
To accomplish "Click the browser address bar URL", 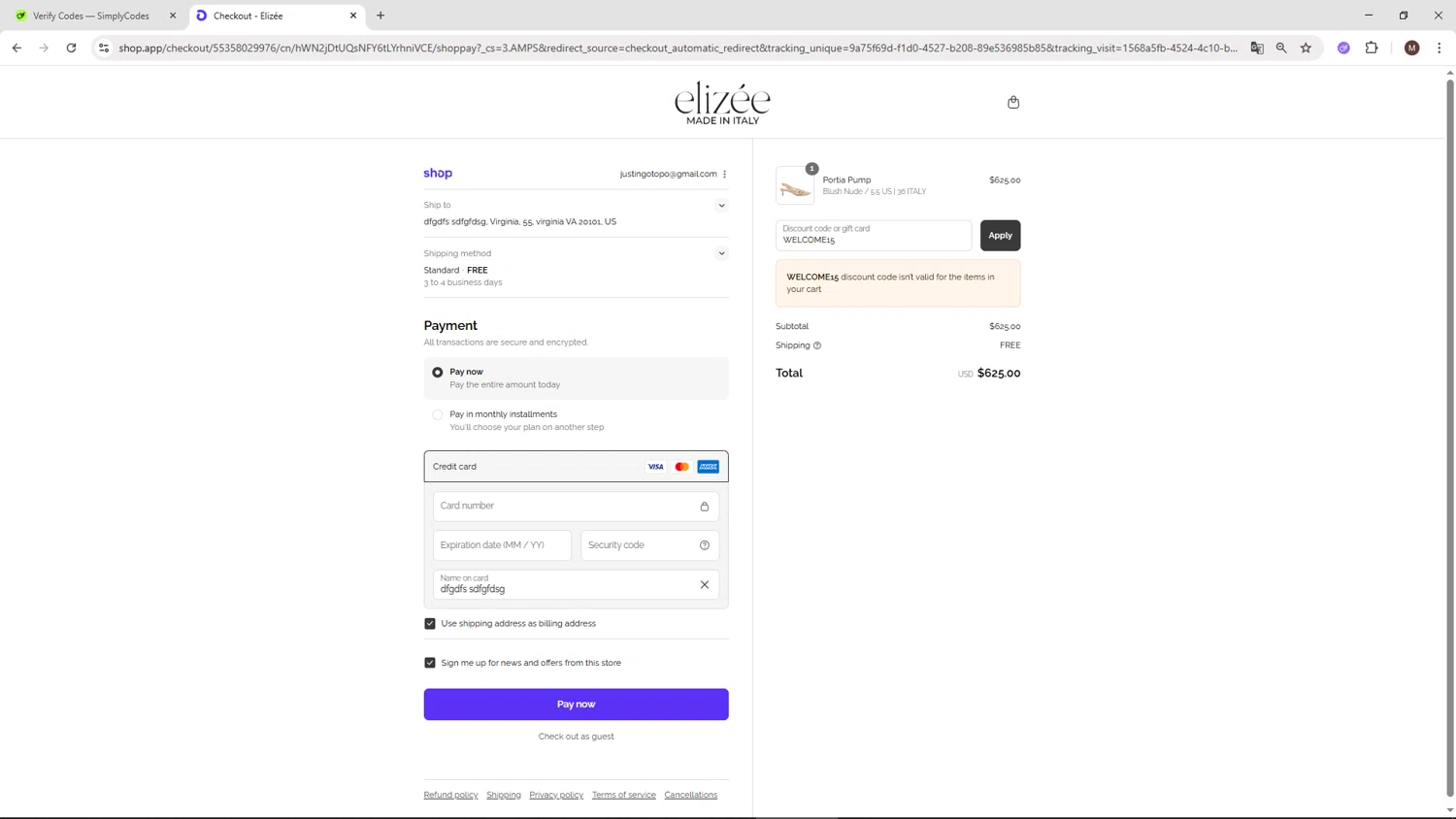I will point(678,48).
